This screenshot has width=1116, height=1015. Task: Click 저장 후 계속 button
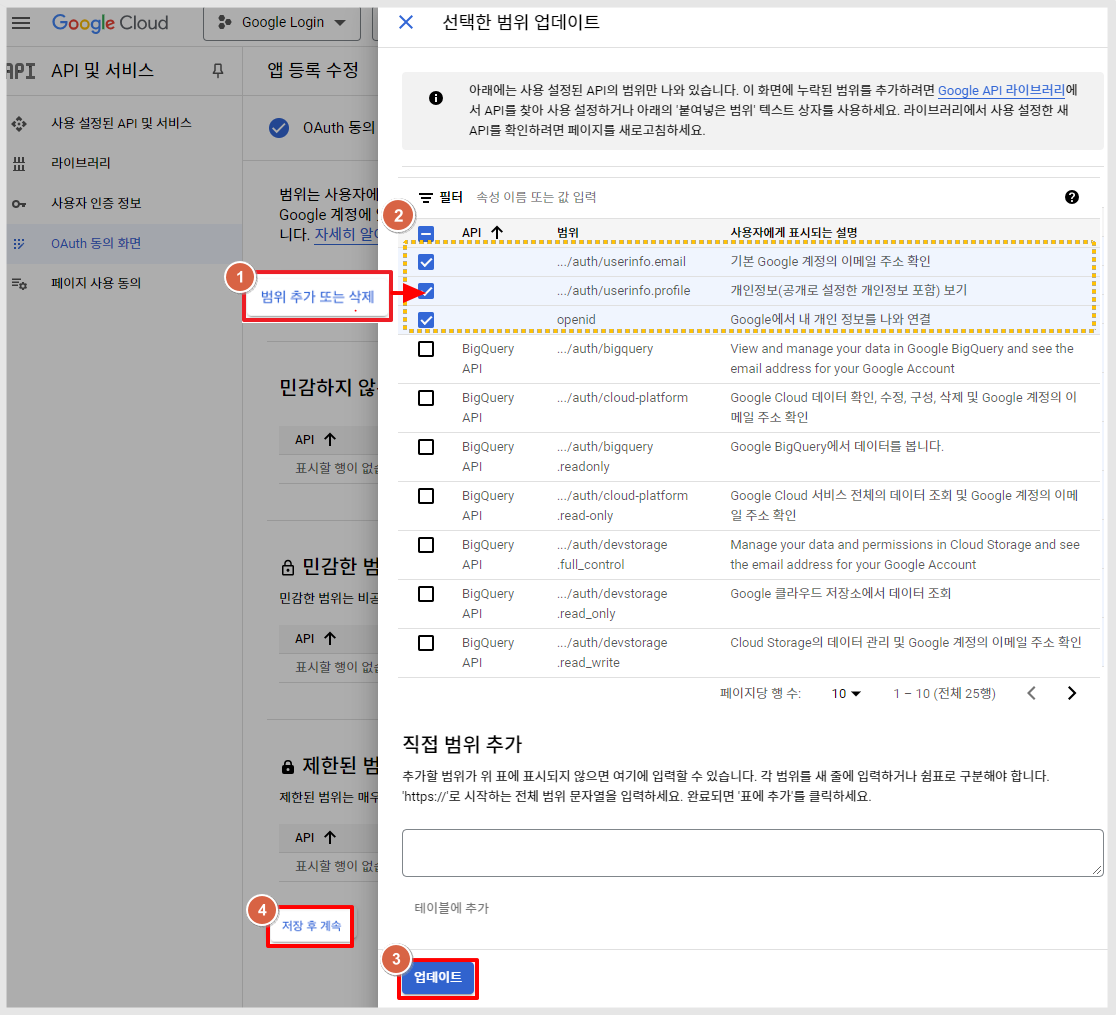point(311,925)
